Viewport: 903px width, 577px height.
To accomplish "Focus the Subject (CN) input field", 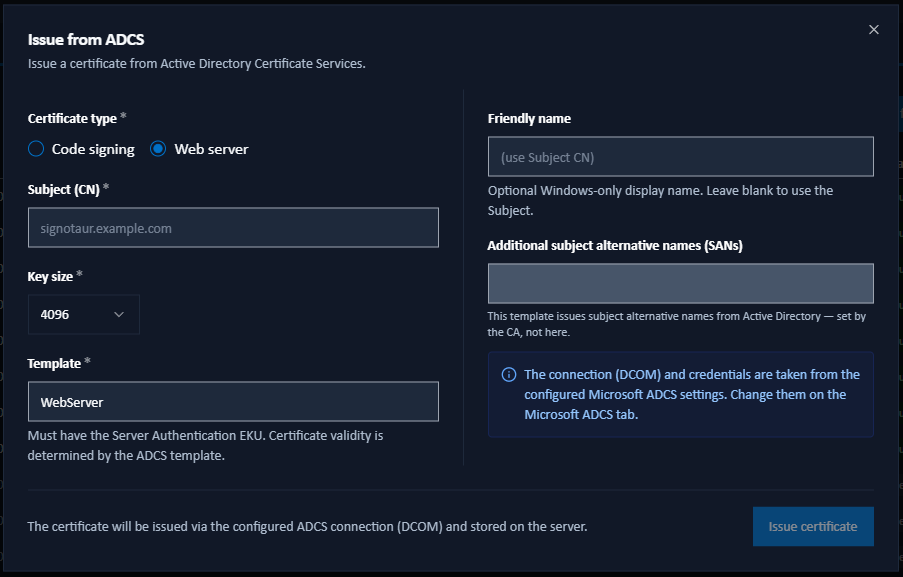I will coord(233,227).
